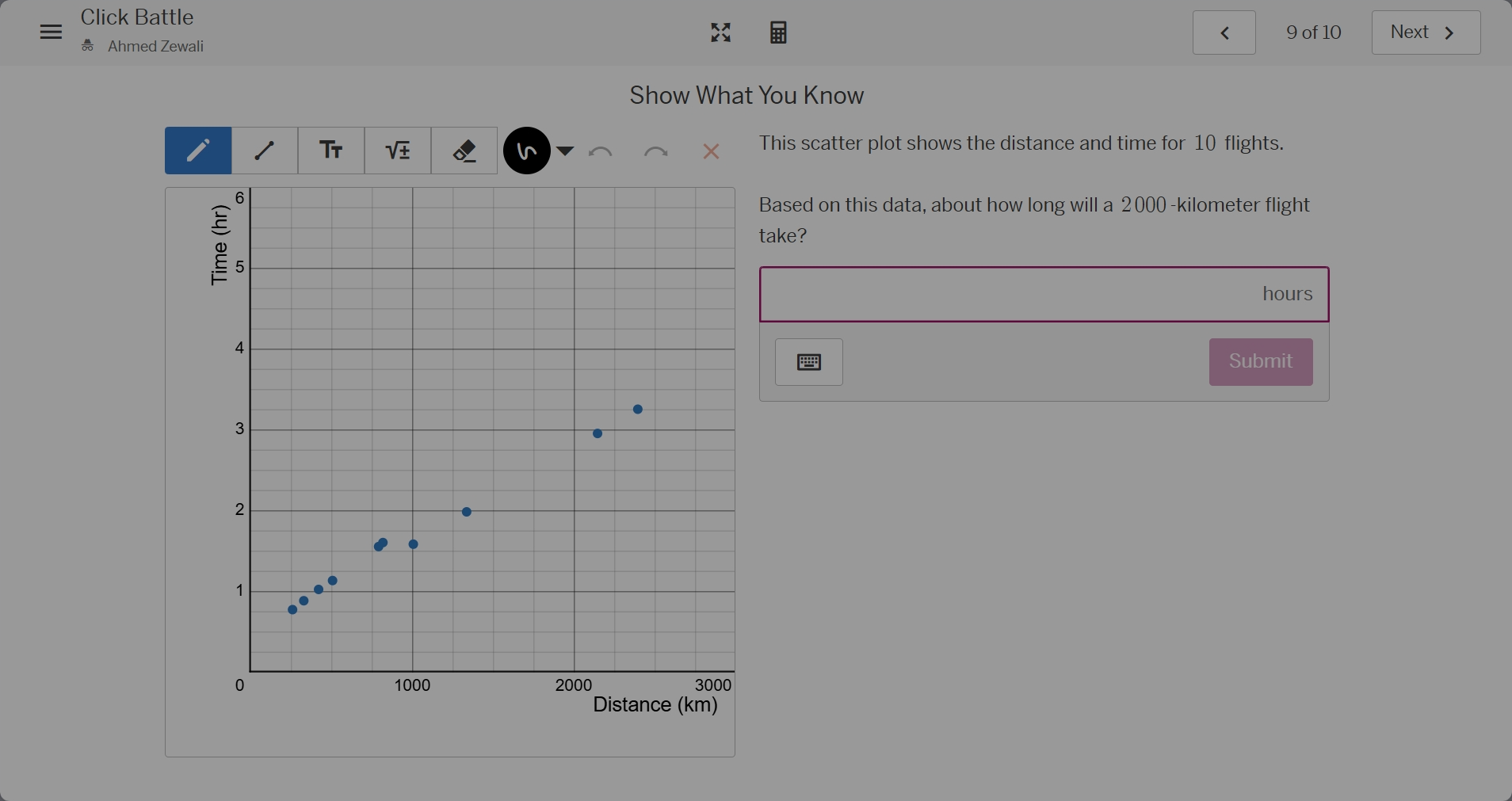The width and height of the screenshot is (1512, 801).
Task: Select the Equation tool
Action: 398,151
